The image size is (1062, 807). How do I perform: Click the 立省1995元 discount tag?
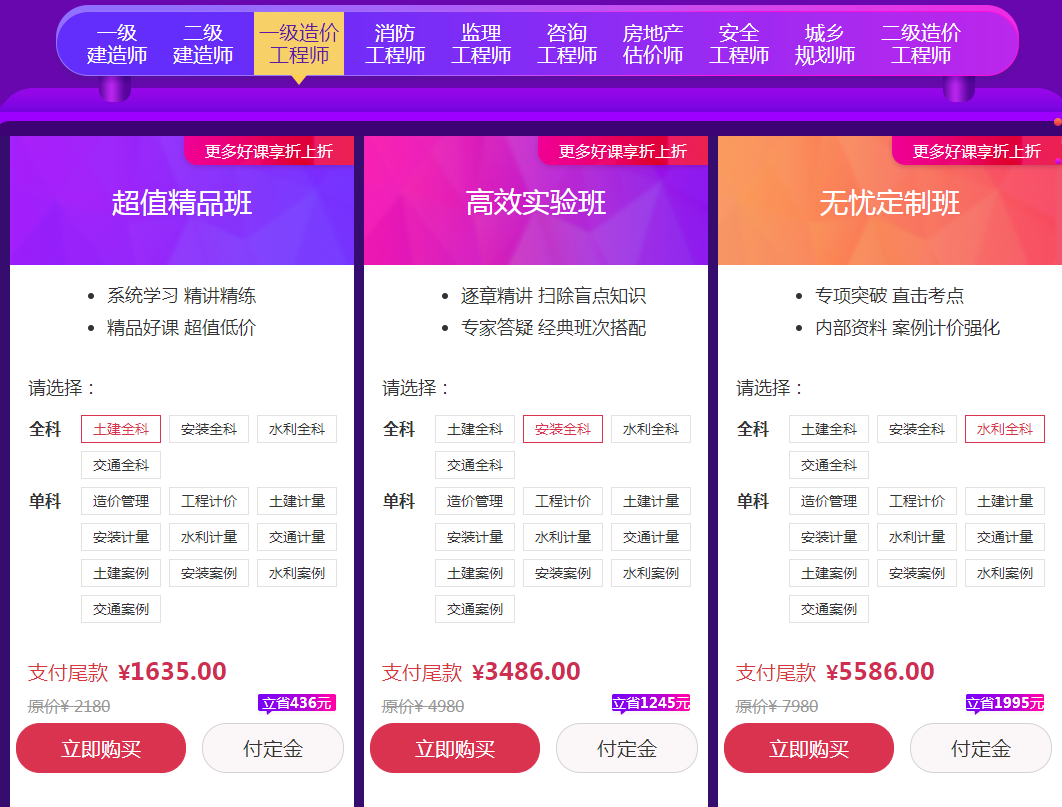[x=1004, y=703]
